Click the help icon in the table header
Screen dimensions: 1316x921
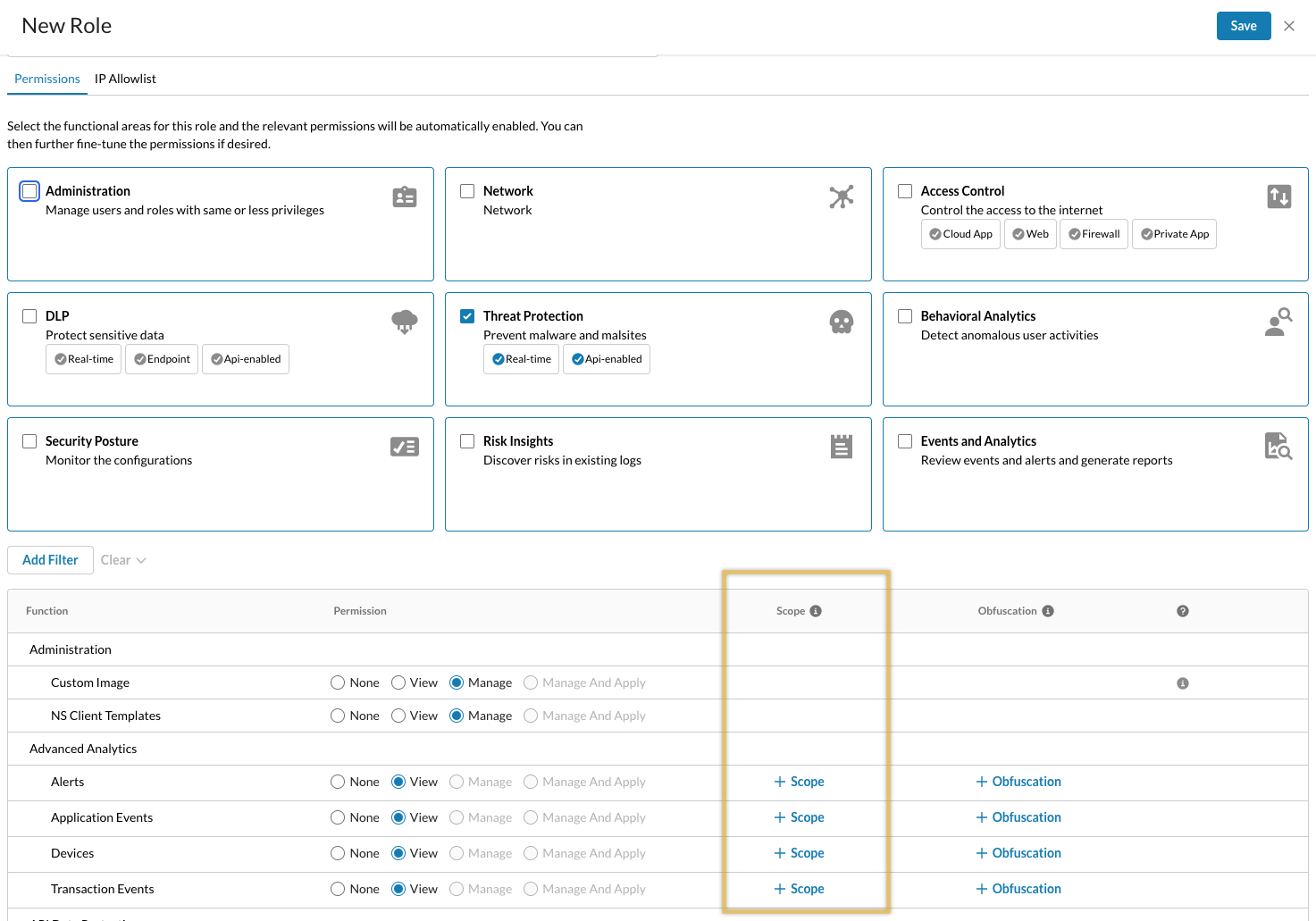pos(1182,610)
